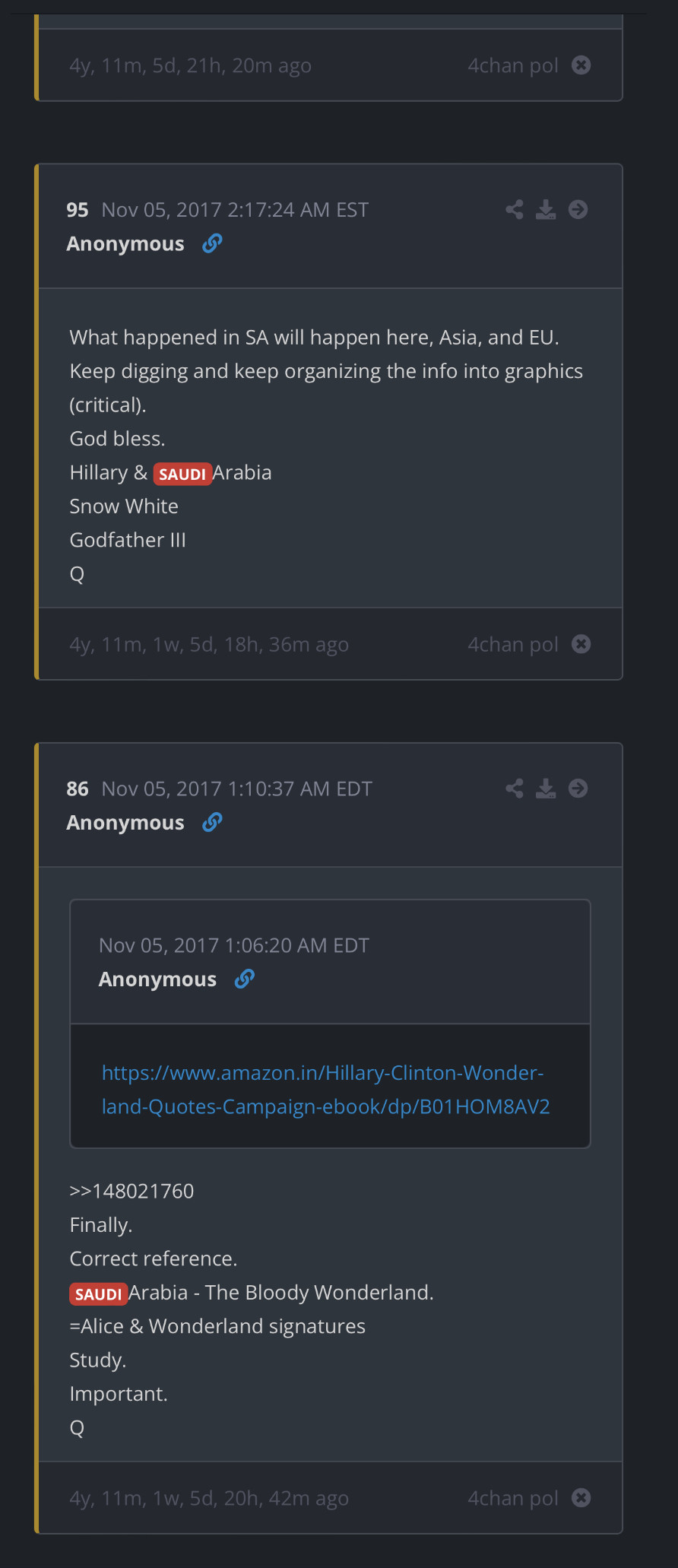Dismiss 4chan pol tag on post 86
This screenshot has width=678, height=1568.
[581, 1497]
